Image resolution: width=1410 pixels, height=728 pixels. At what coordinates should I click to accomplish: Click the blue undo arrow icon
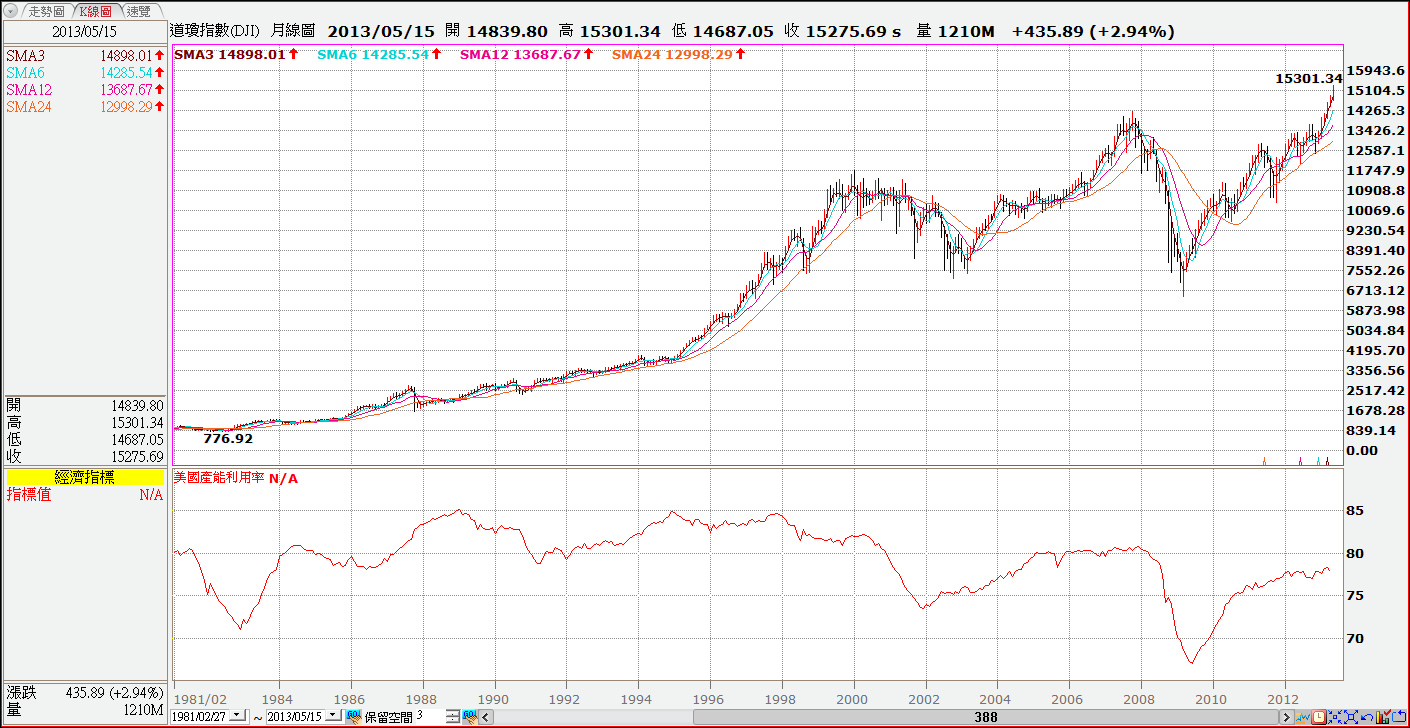pyautogui.click(x=1367, y=718)
